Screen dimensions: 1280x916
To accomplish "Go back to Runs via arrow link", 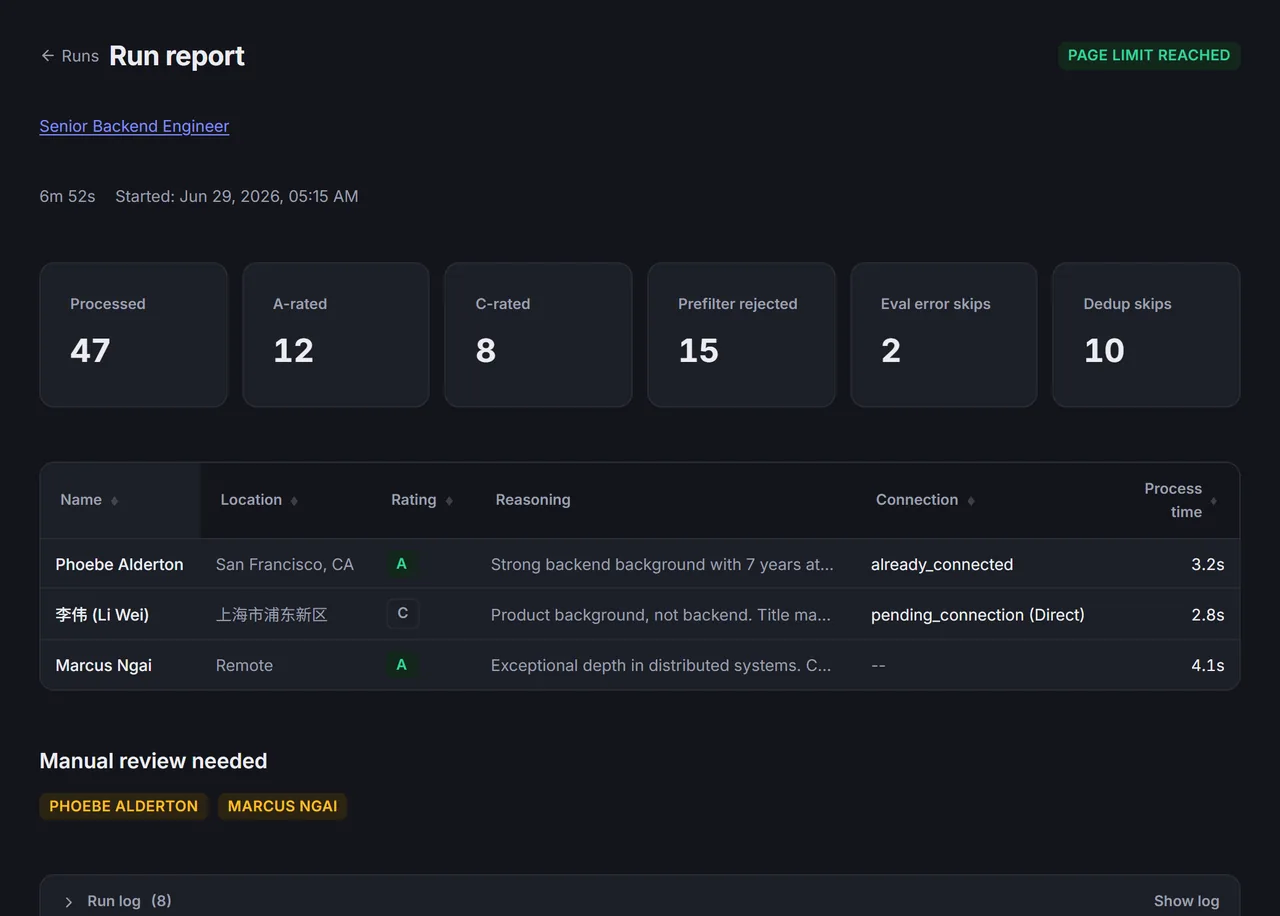I will [69, 56].
